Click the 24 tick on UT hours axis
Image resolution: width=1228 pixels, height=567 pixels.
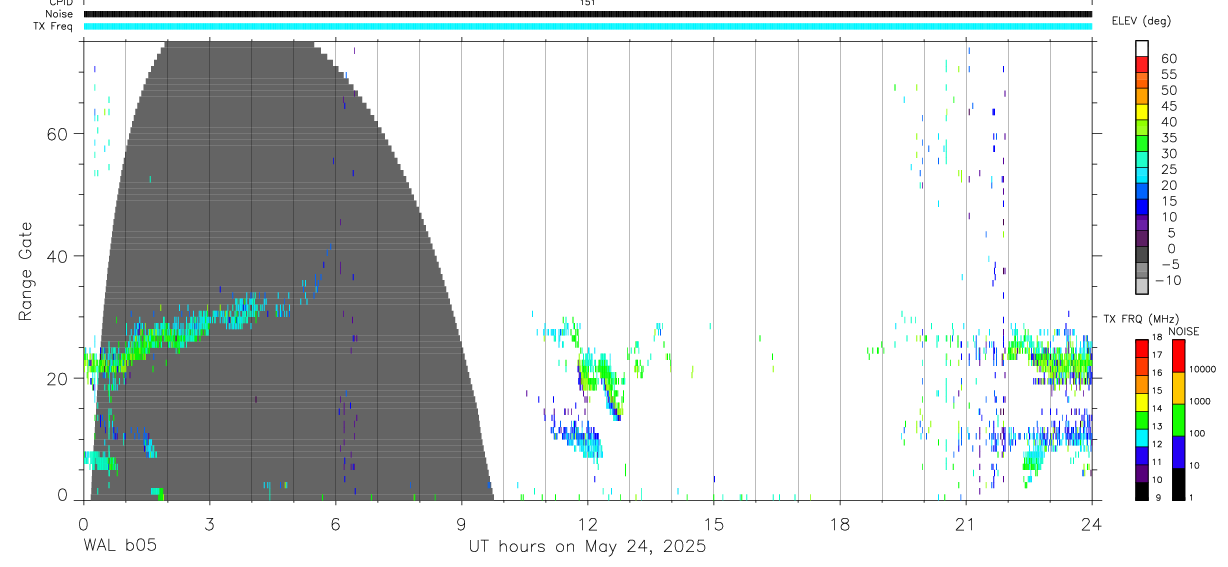[x=1091, y=522]
